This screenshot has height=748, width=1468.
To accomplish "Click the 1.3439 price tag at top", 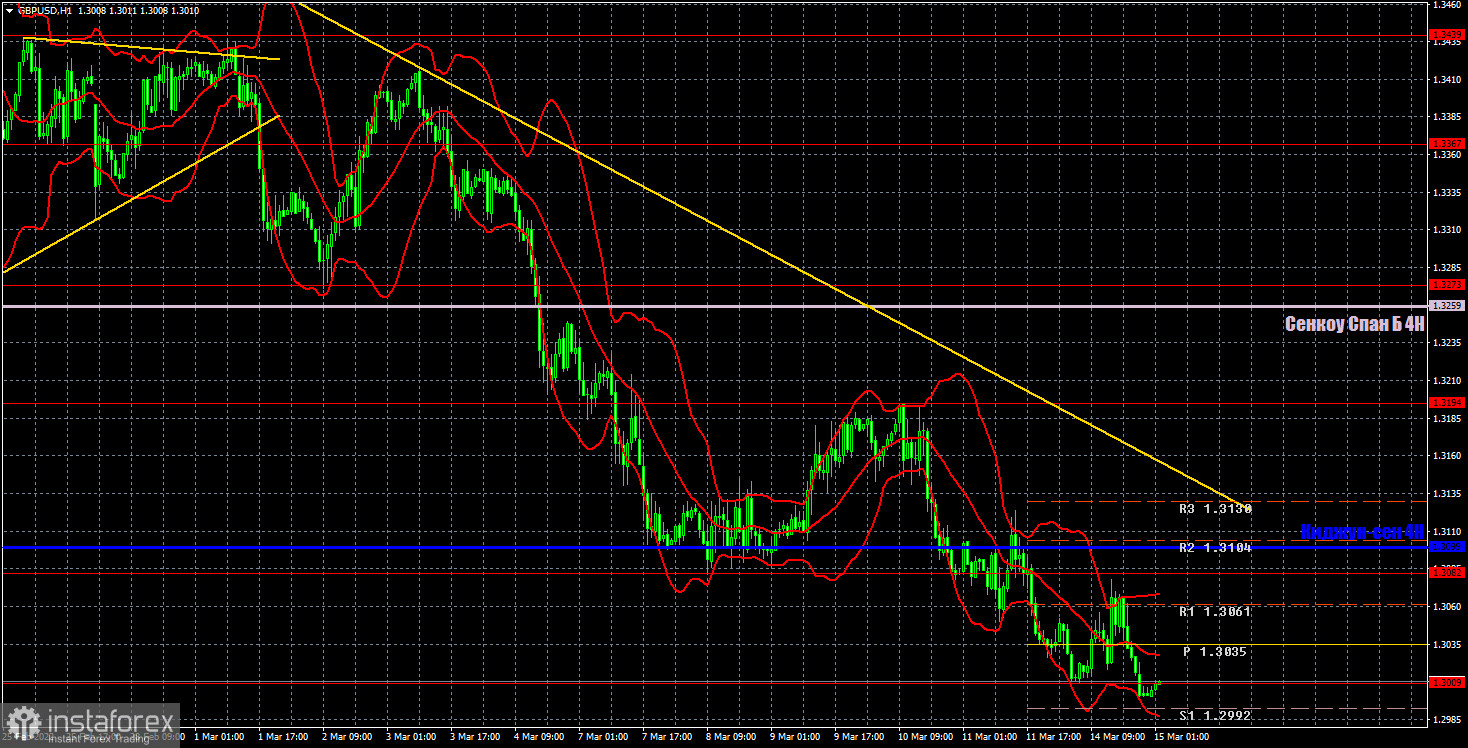I will (1448, 35).
